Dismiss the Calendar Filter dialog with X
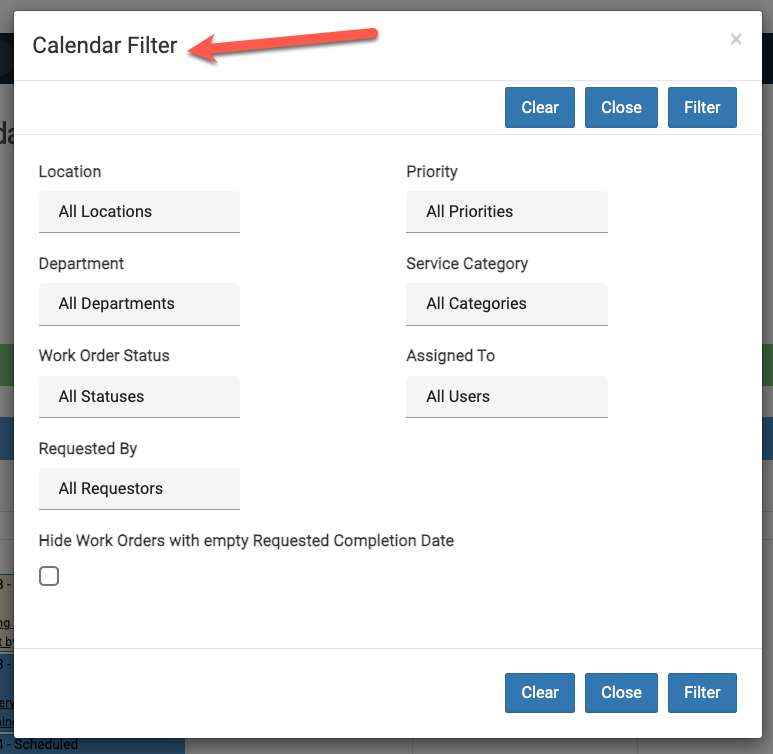773x754 pixels. 736,40
